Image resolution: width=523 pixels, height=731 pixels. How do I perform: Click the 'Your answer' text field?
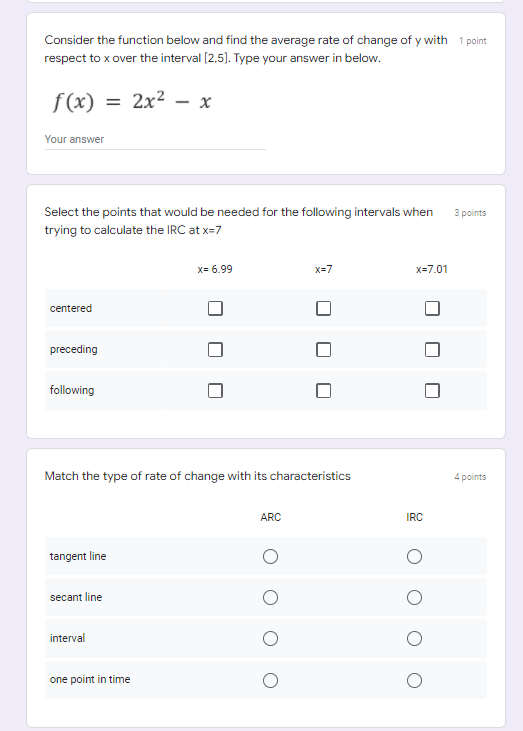click(x=155, y=139)
